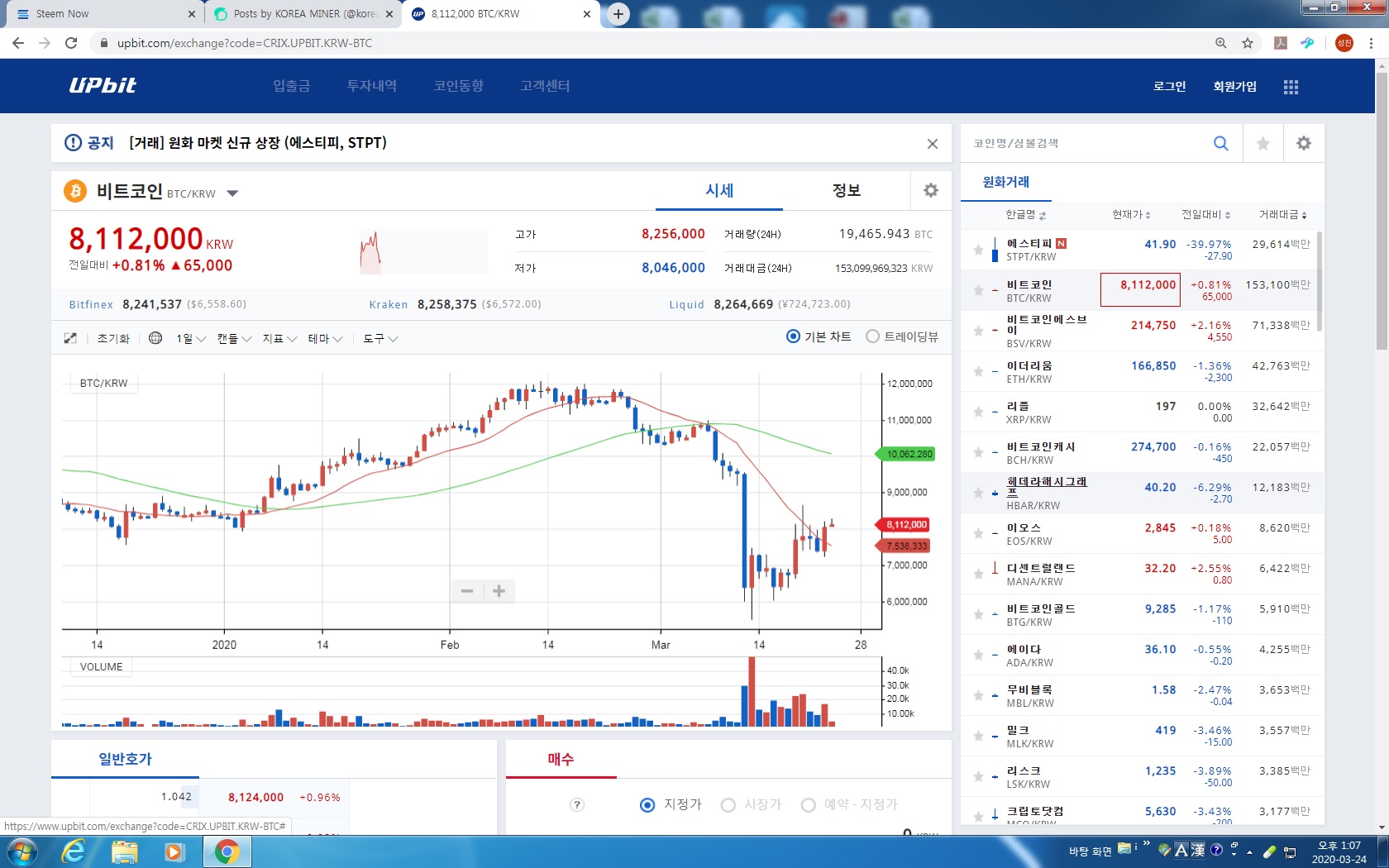Select the 원화거래 market tab
Viewport: 1389px width, 868px height.
[1006, 182]
